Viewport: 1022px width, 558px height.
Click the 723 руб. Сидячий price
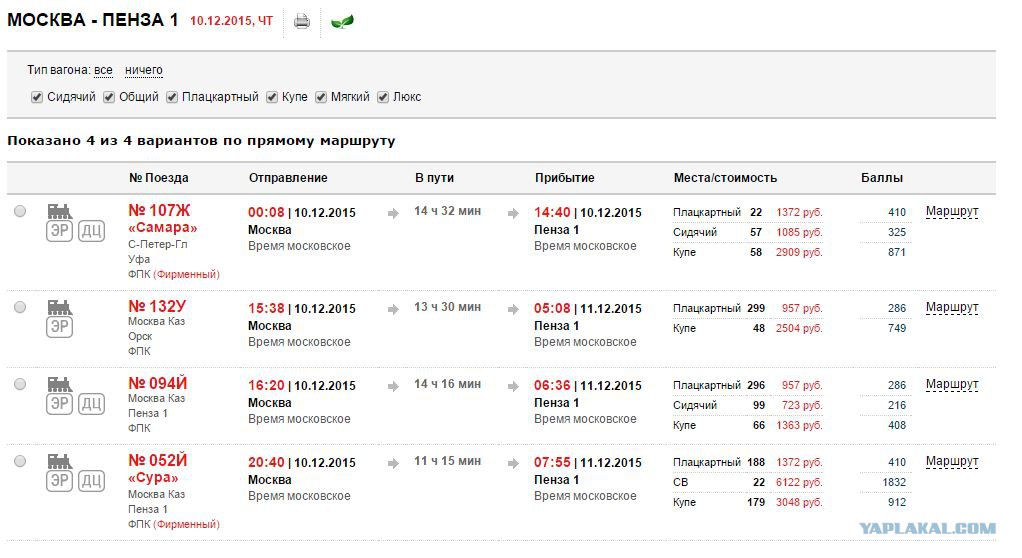click(x=802, y=405)
